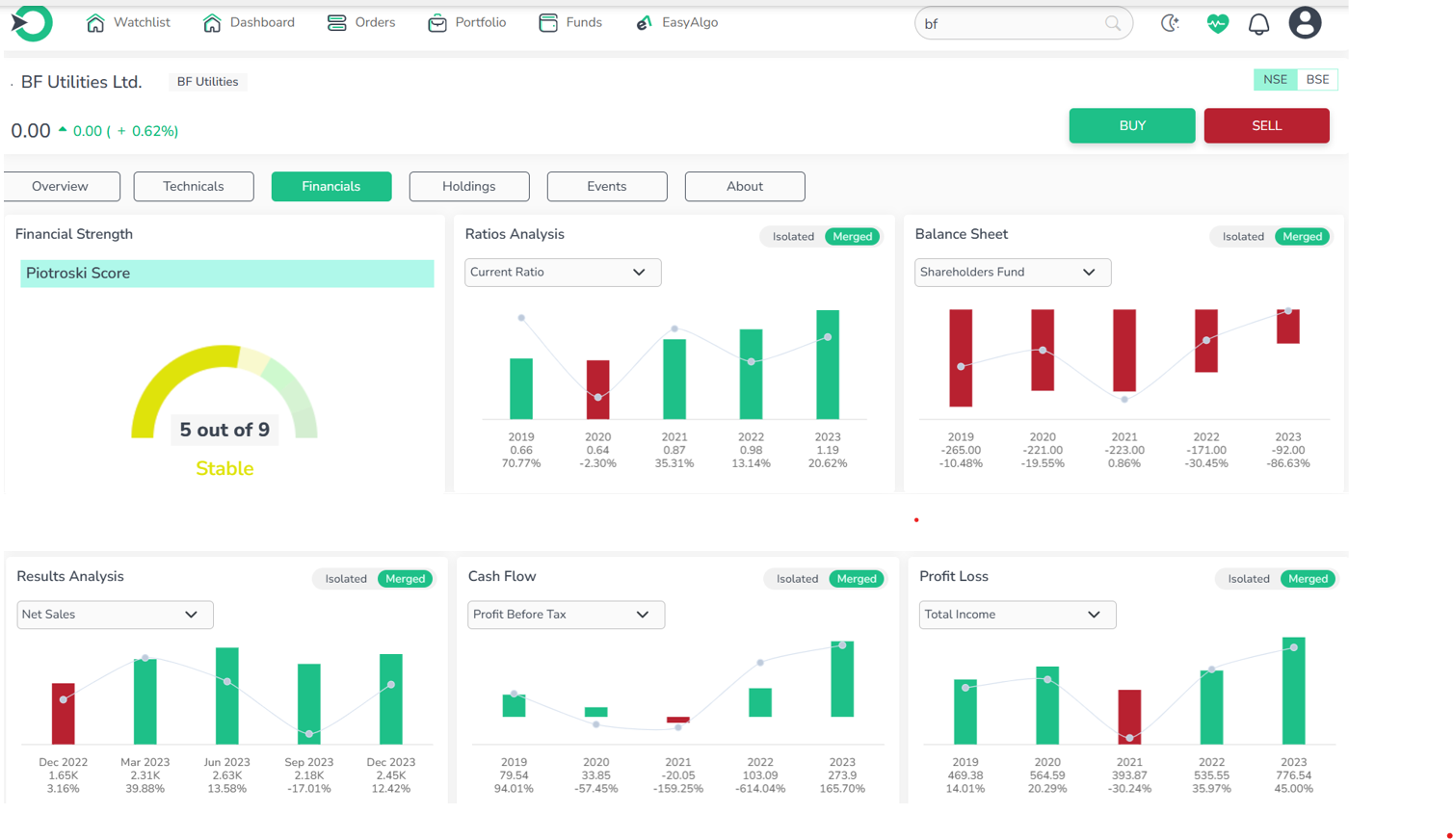Image resolution: width=1454 pixels, height=840 pixels.
Task: Click the Portfolio briefcase icon
Action: click(437, 23)
